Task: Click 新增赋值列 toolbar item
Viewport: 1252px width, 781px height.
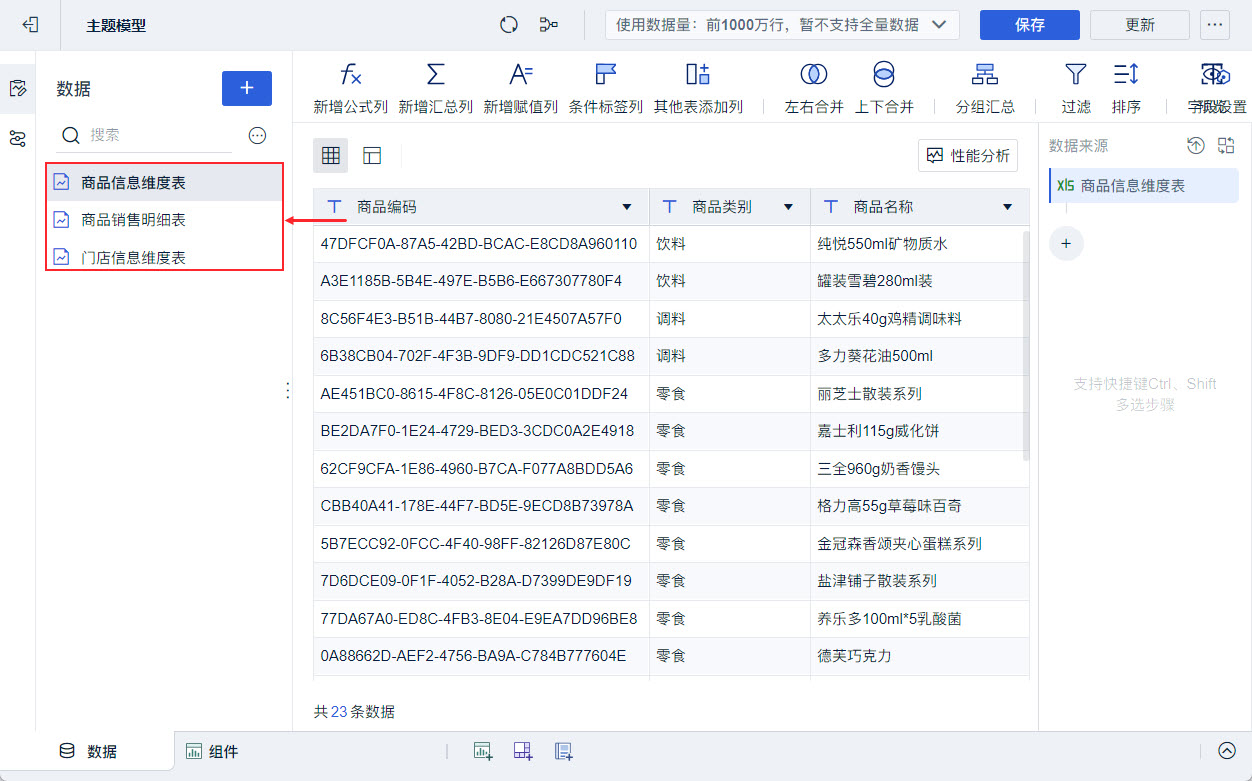Action: click(x=521, y=89)
